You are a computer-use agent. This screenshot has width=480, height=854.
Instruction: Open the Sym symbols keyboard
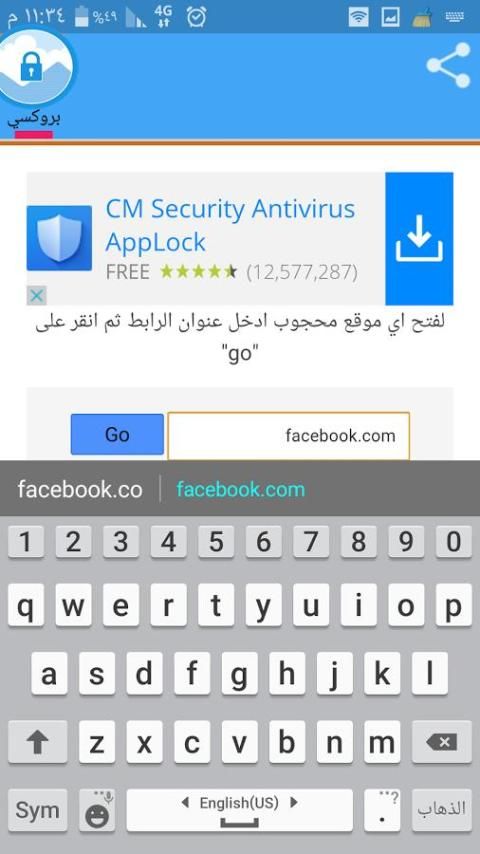[38, 810]
